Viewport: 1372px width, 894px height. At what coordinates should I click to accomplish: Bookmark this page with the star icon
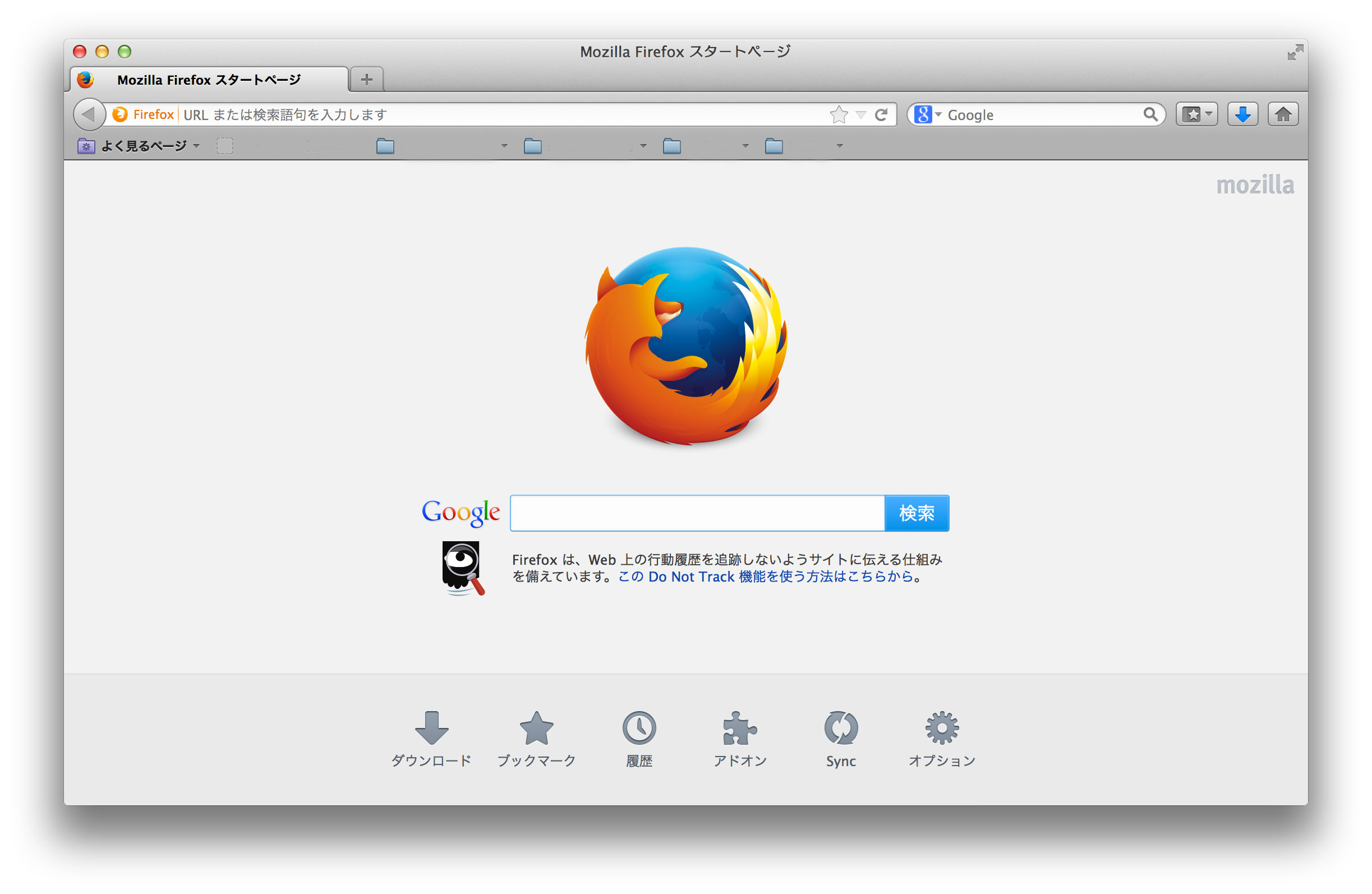click(839, 115)
